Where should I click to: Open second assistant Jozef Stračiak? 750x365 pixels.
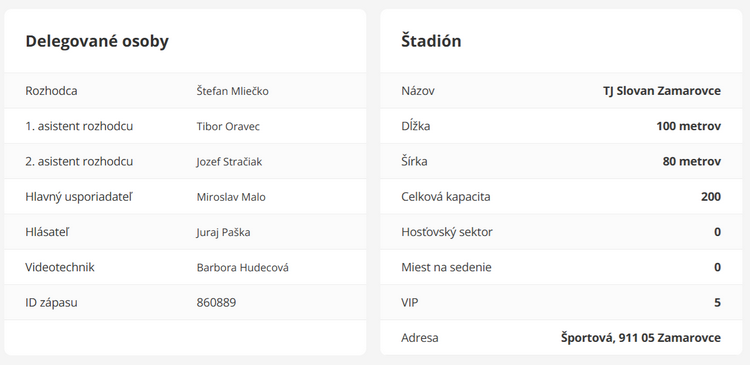pyautogui.click(x=229, y=162)
